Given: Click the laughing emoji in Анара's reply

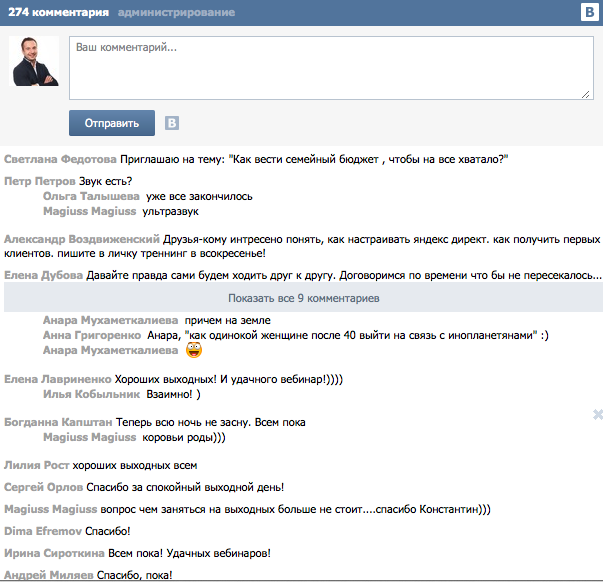Looking at the screenshot, I should [x=194, y=350].
